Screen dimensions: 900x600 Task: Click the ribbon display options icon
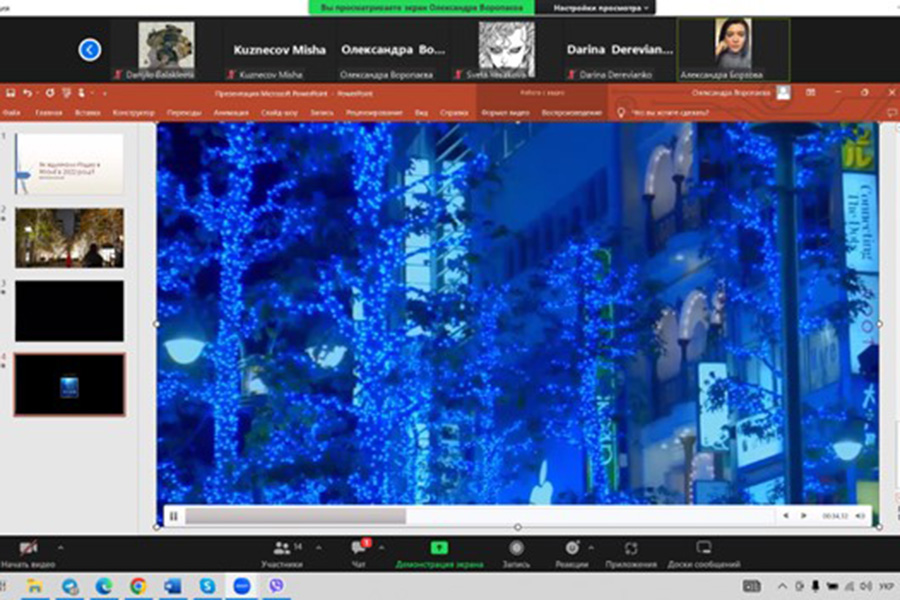(810, 92)
